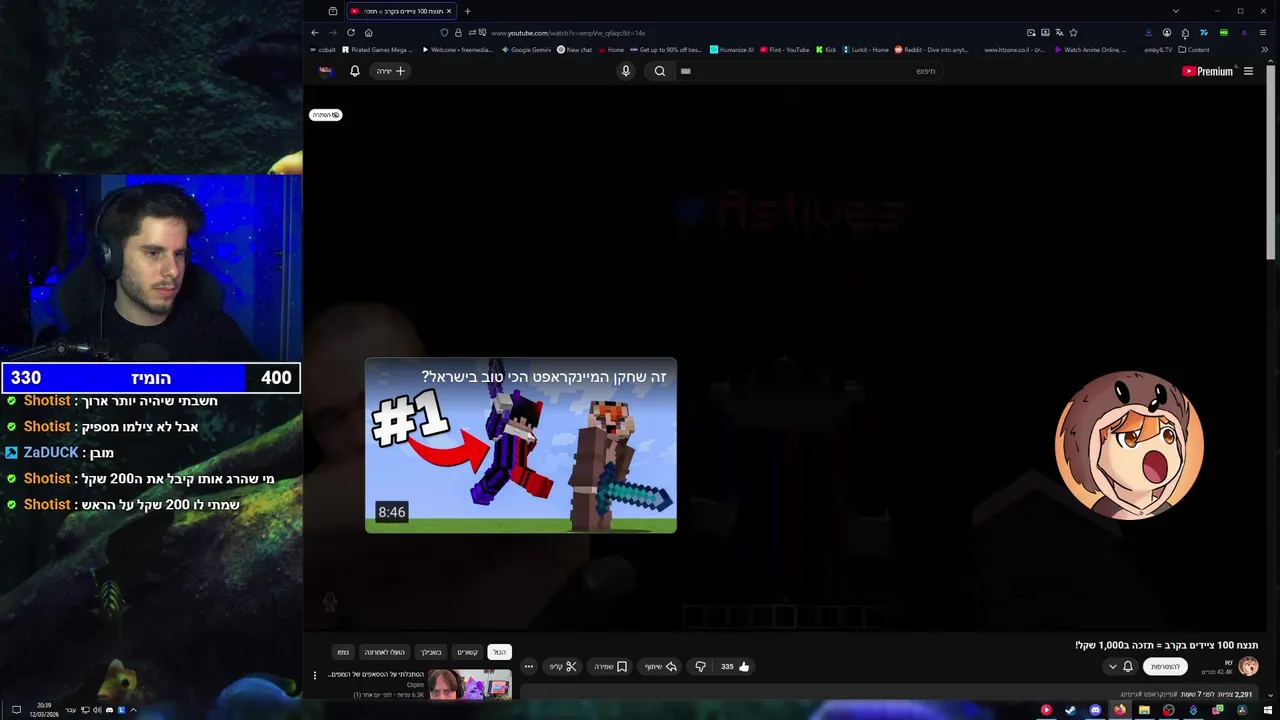Image resolution: width=1280 pixels, height=720 pixels.
Task: Focus the YouTube search input field
Action: tap(810, 71)
